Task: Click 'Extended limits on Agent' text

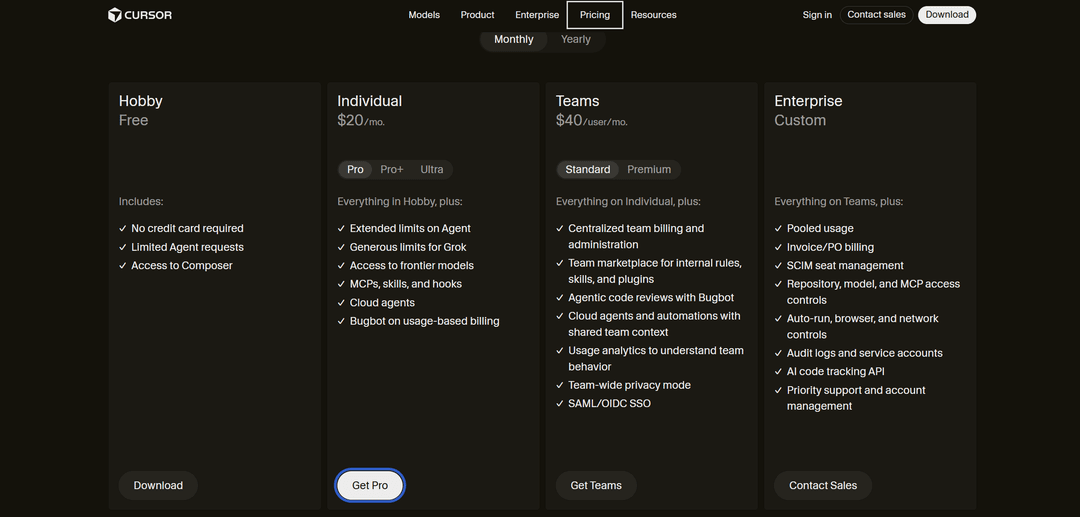Action: coord(411,229)
